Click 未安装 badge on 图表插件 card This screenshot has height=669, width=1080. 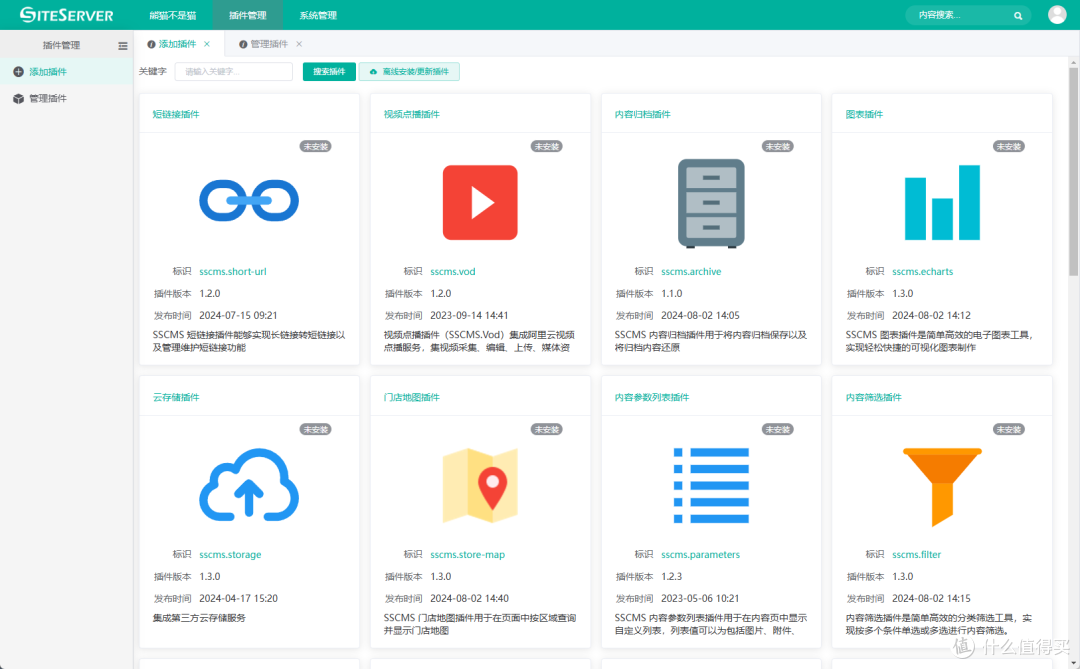point(1008,146)
